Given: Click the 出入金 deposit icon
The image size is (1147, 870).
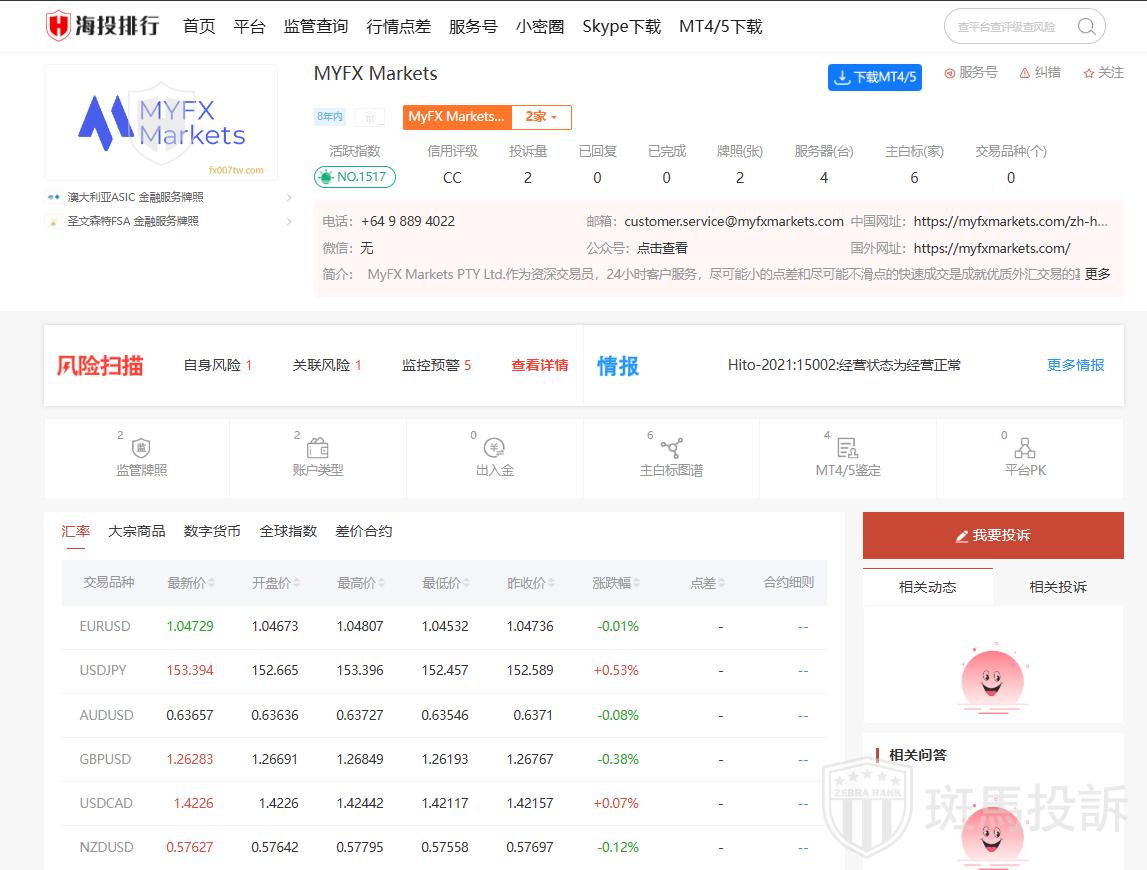Looking at the screenshot, I should pos(494,449).
